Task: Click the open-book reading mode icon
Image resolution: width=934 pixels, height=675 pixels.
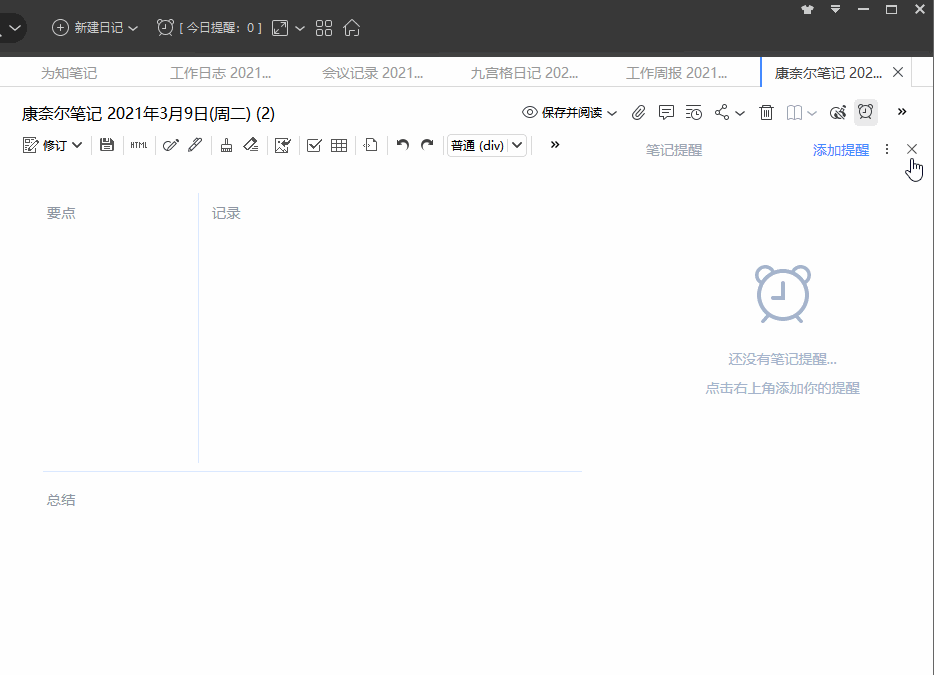Action: point(794,113)
